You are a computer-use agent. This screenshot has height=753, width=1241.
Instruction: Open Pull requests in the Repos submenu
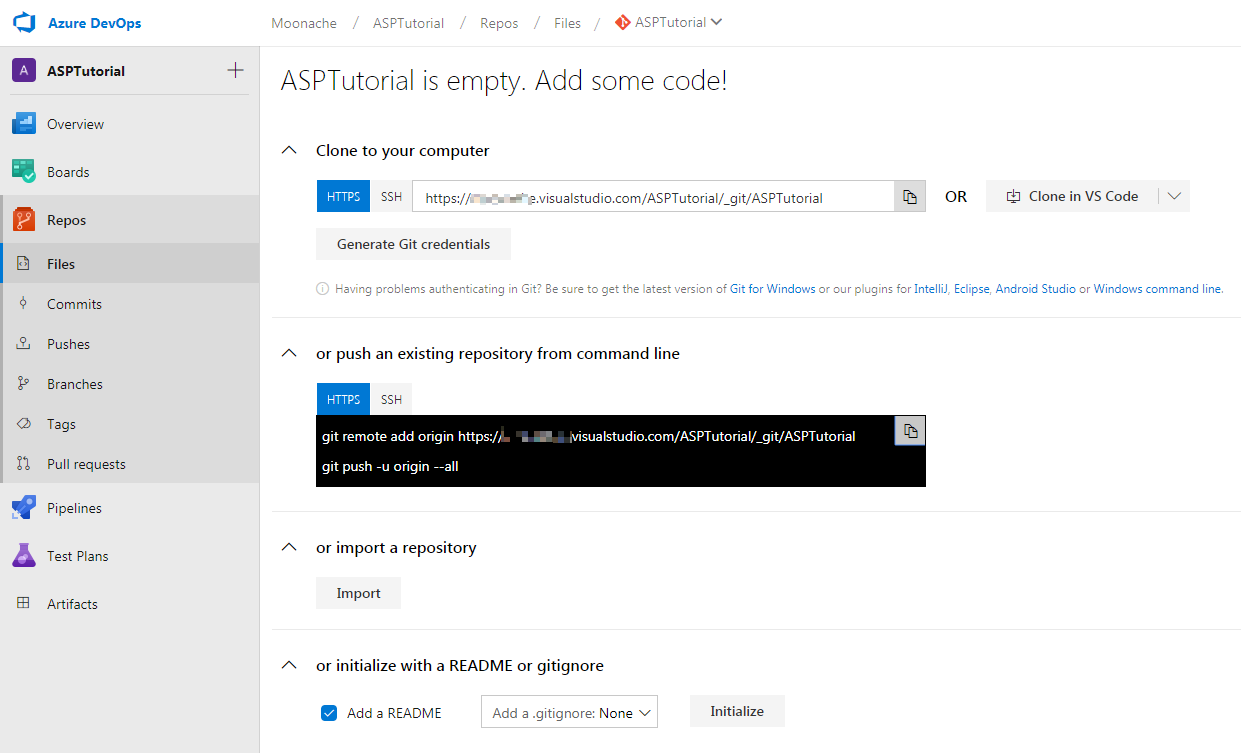129,464
